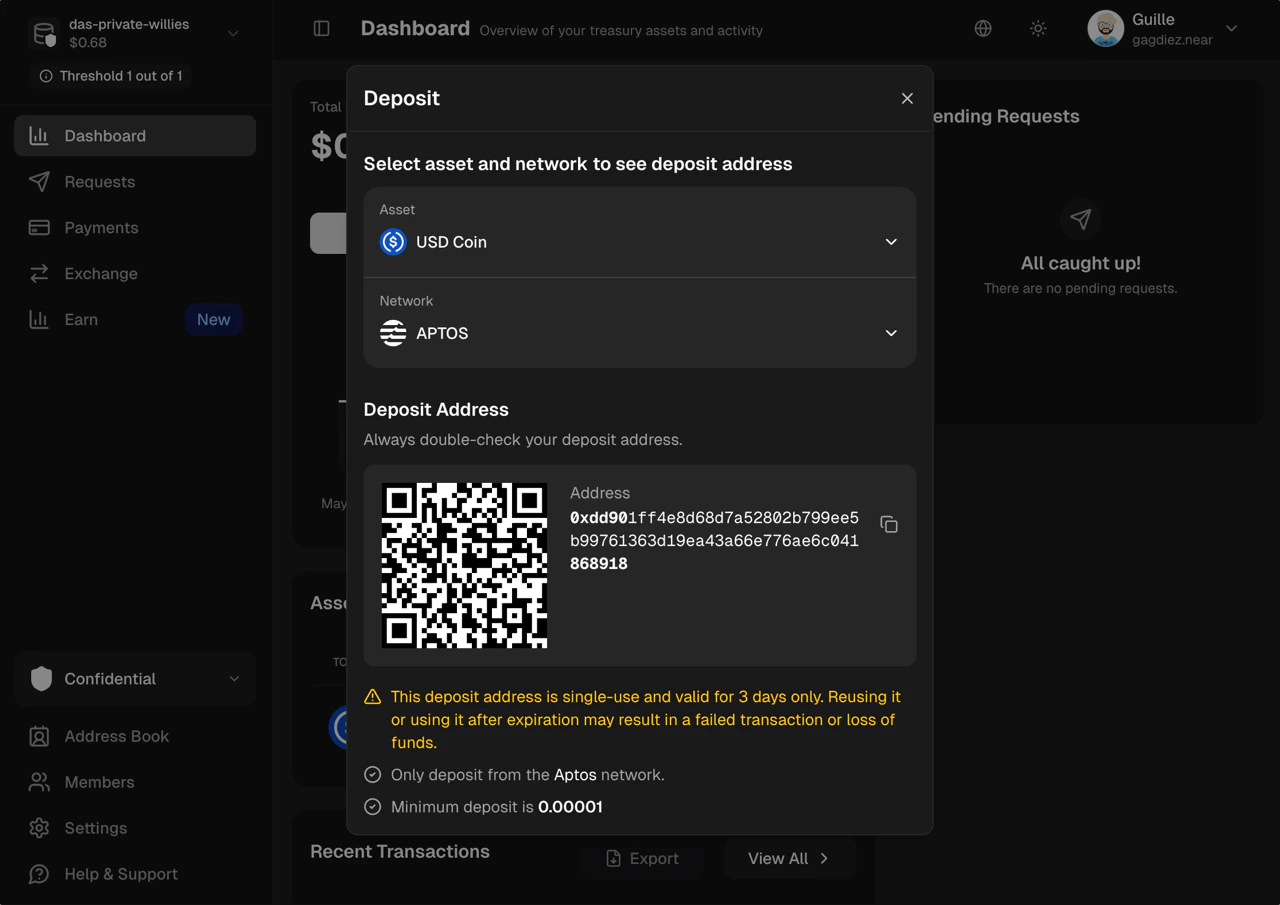Click the Members people icon
1280x905 pixels.
click(x=39, y=783)
